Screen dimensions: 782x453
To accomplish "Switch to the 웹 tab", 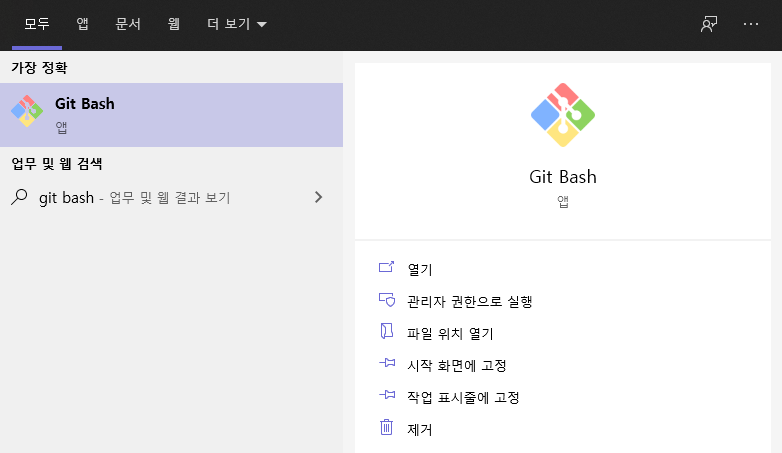I will pyautogui.click(x=173, y=24).
